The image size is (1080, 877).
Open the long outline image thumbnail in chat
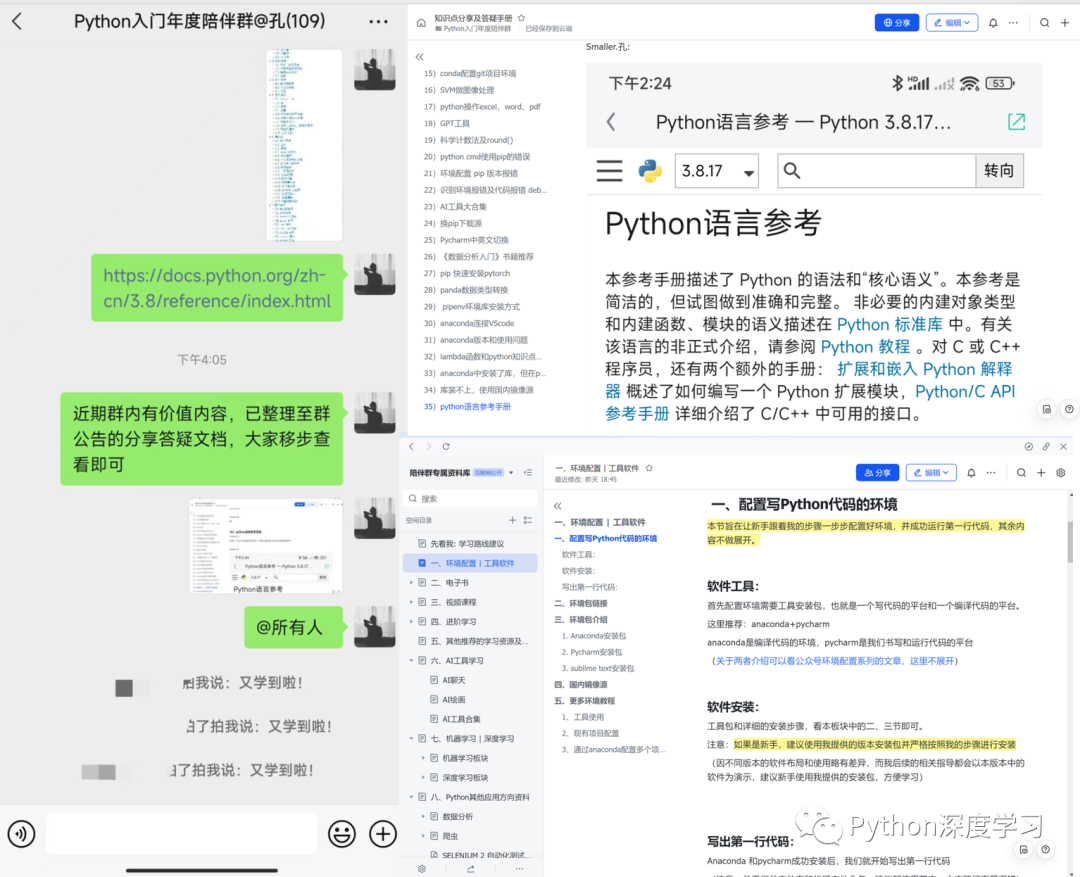pos(304,145)
